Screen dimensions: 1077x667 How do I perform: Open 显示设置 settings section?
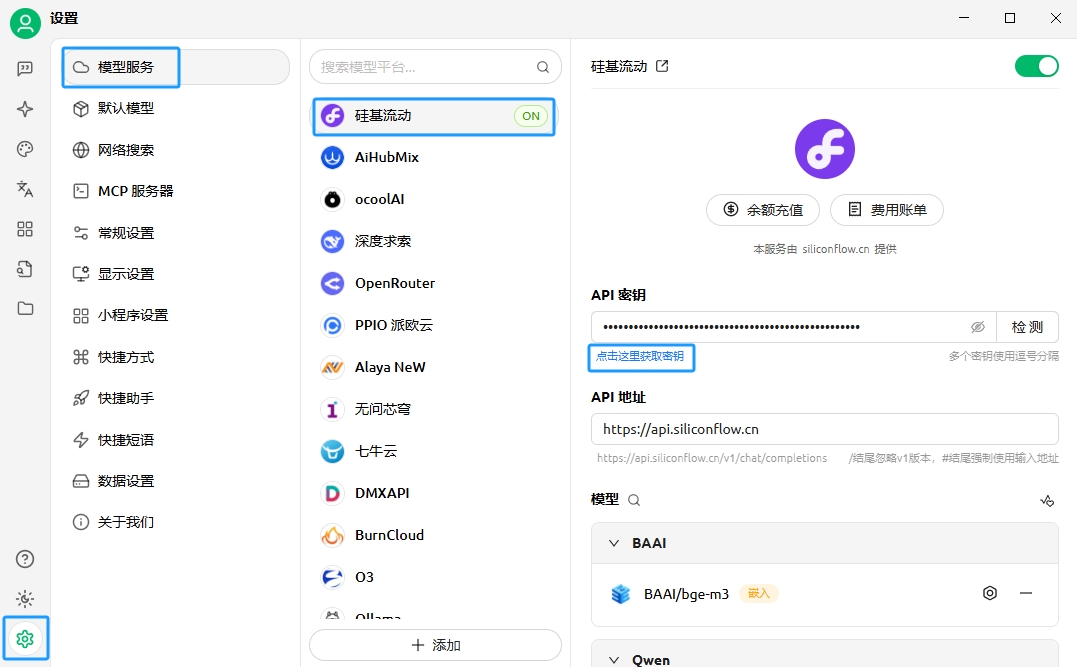176,274
